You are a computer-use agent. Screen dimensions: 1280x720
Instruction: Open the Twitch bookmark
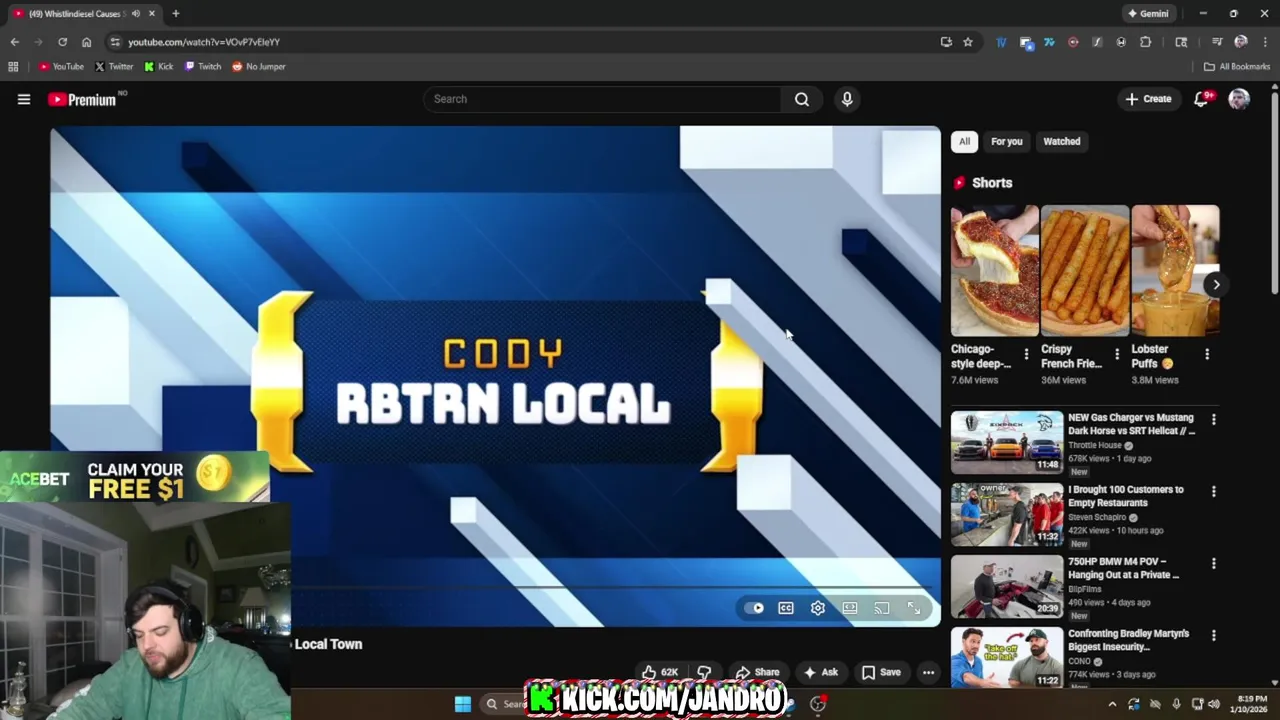pyautogui.click(x=203, y=67)
